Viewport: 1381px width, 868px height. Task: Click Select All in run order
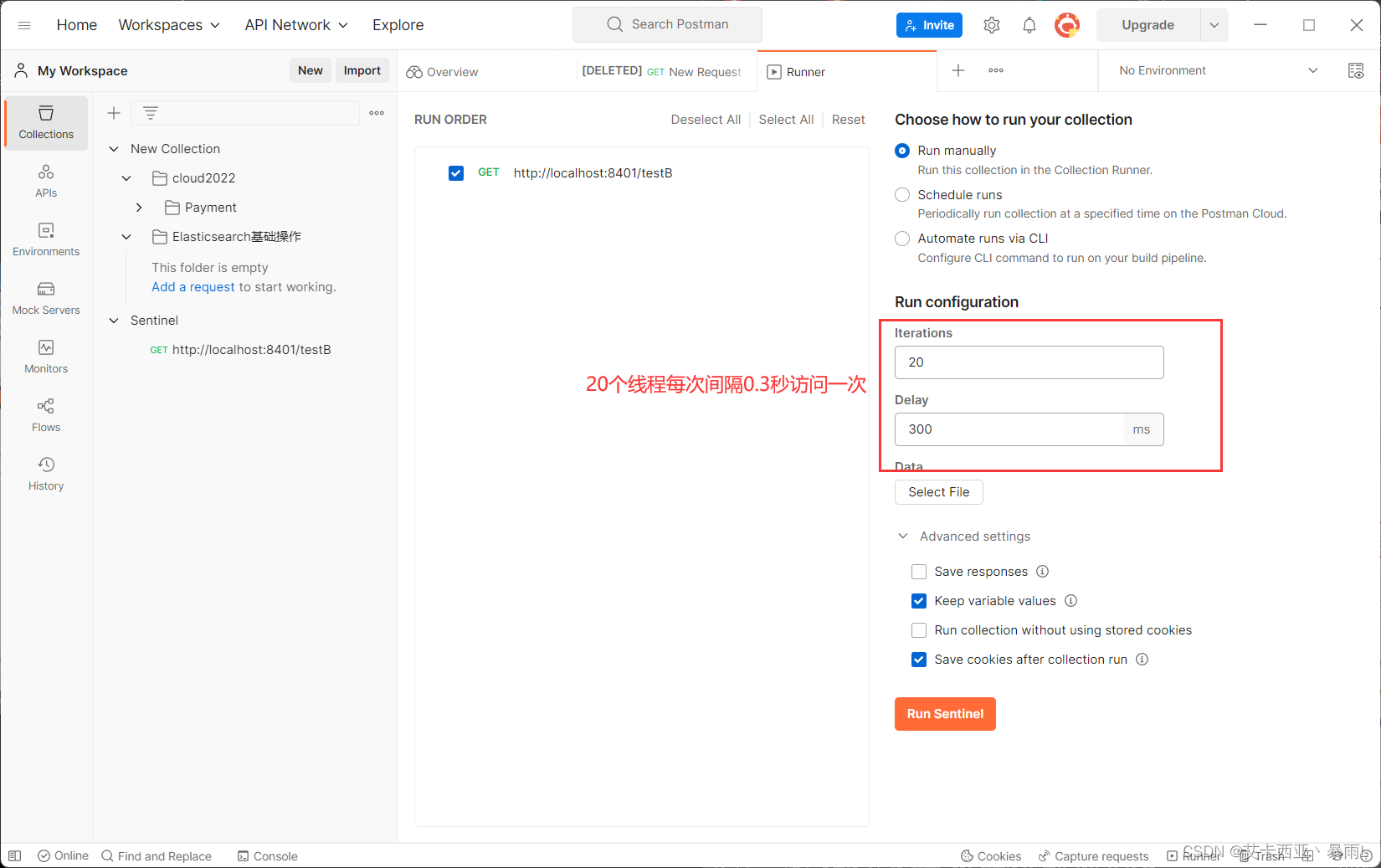pyautogui.click(x=786, y=120)
